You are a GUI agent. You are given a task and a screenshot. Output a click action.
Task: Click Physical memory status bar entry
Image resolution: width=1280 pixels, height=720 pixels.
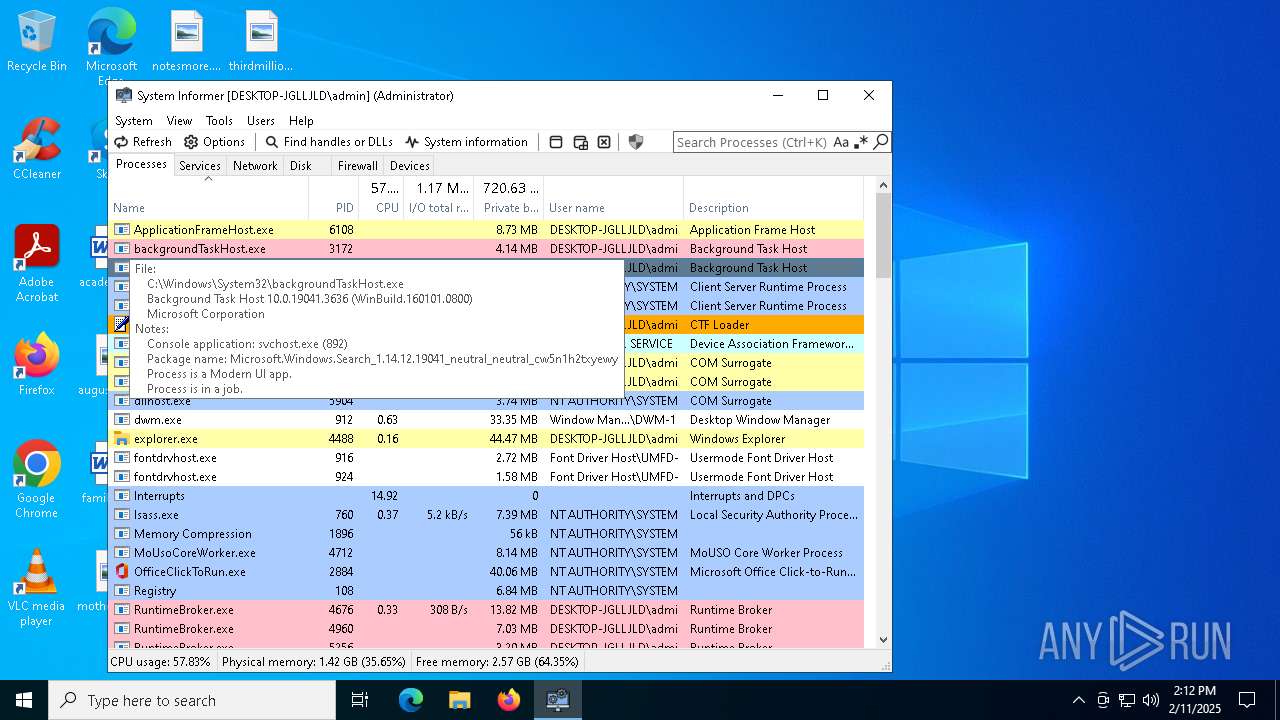click(314, 662)
